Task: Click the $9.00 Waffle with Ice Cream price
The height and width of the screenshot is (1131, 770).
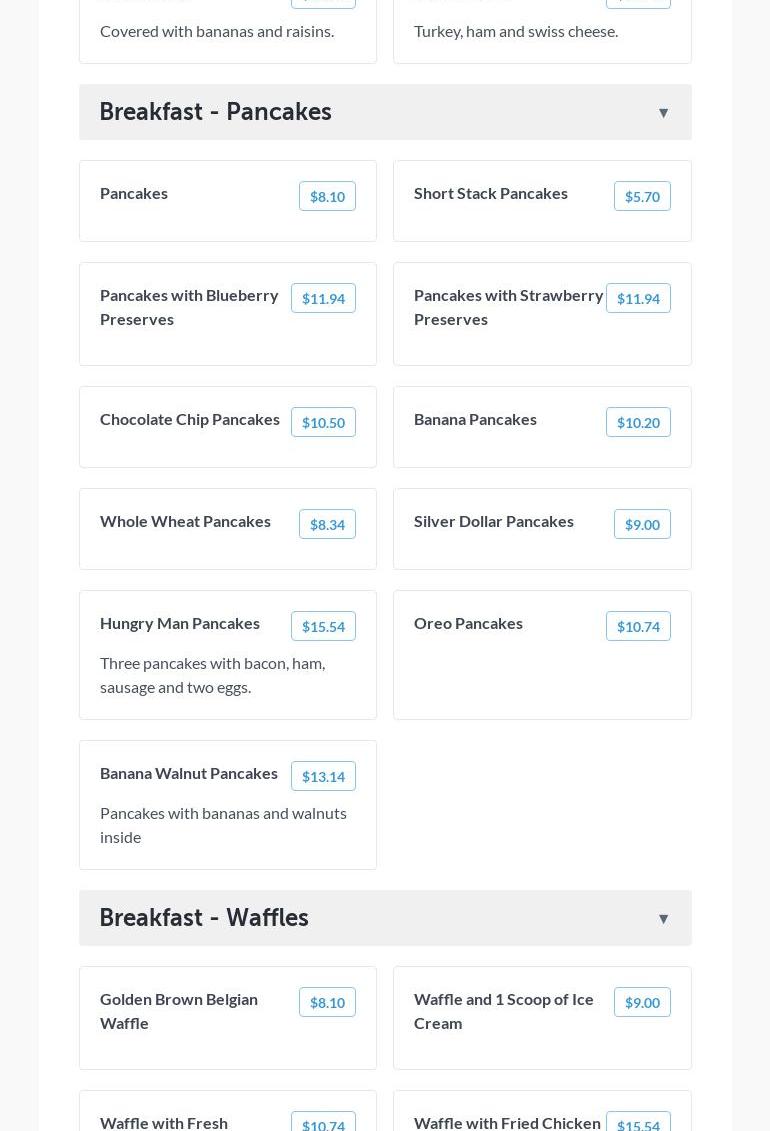Action: (x=641, y=1002)
